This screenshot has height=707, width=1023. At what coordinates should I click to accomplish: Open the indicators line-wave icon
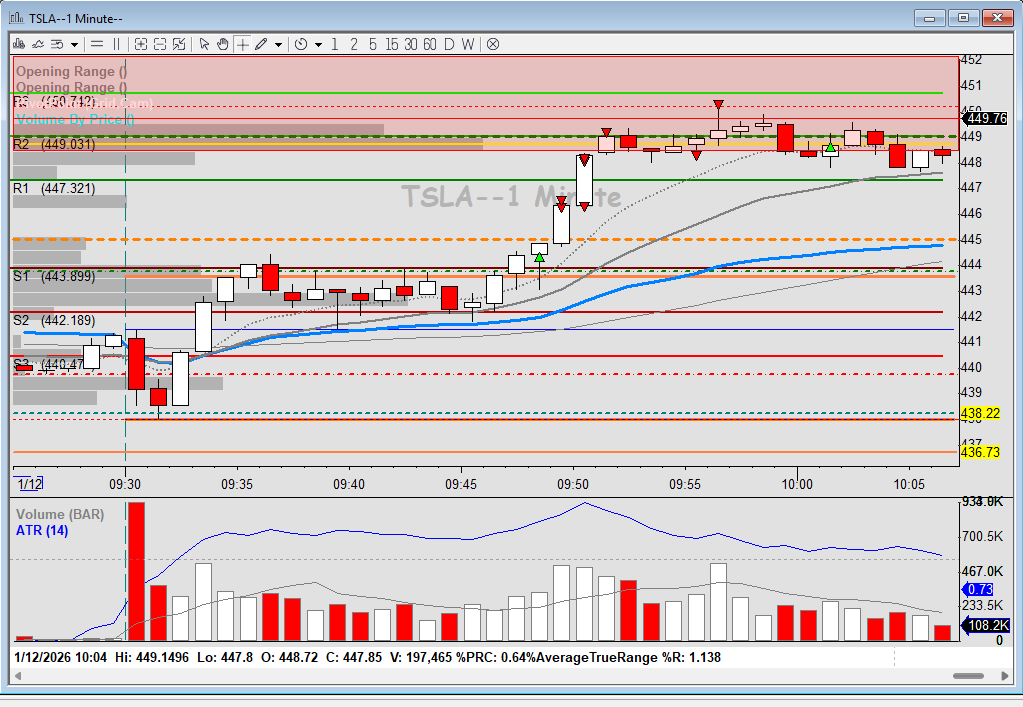coord(38,44)
